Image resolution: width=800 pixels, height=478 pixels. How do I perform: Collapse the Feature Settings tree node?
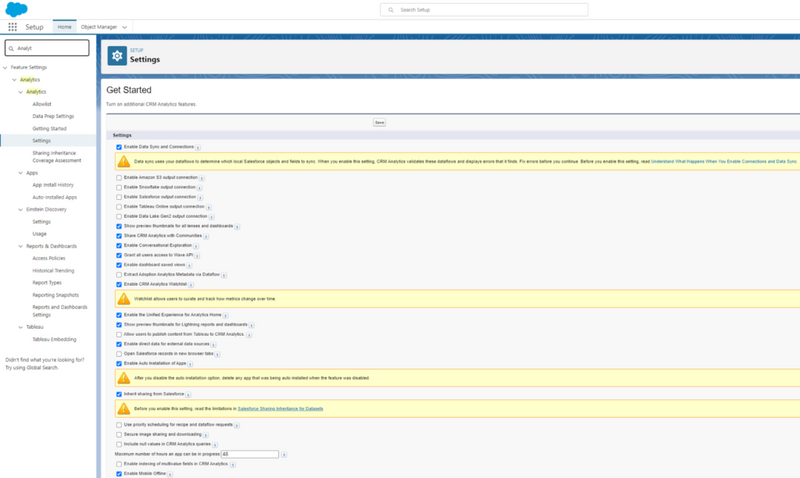[x=5, y=67]
